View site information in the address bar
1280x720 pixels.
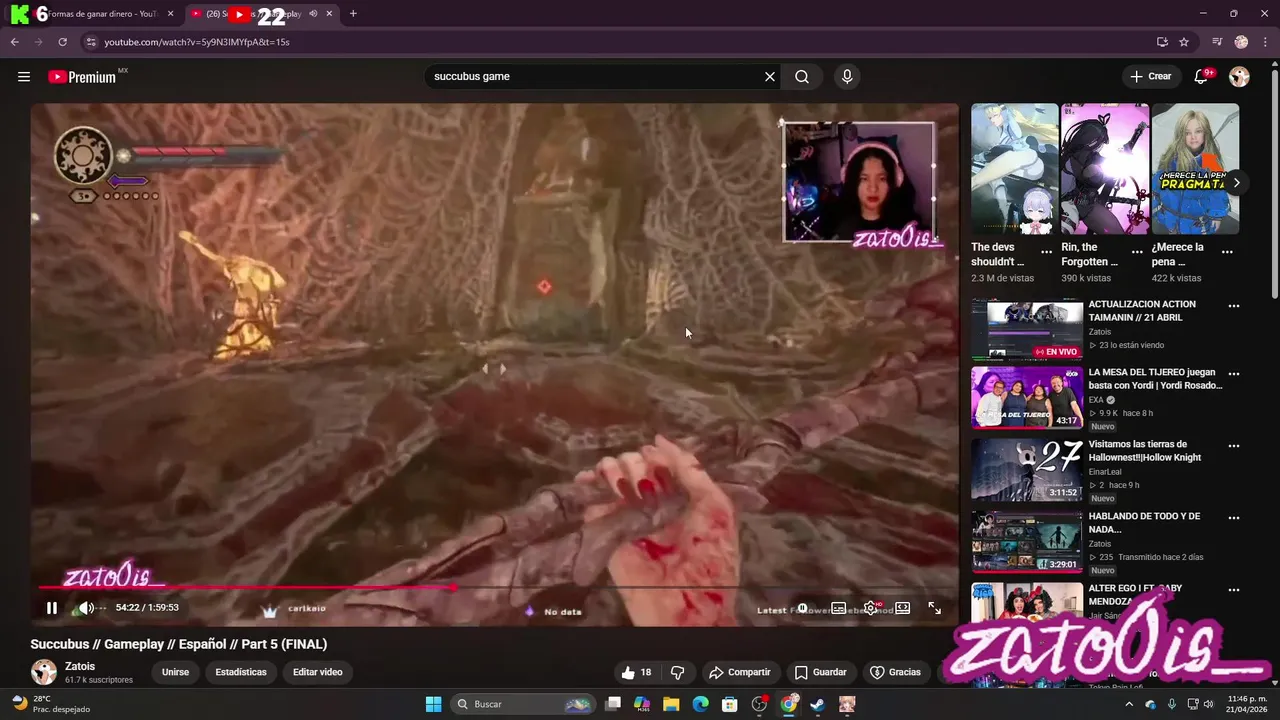click(x=91, y=42)
